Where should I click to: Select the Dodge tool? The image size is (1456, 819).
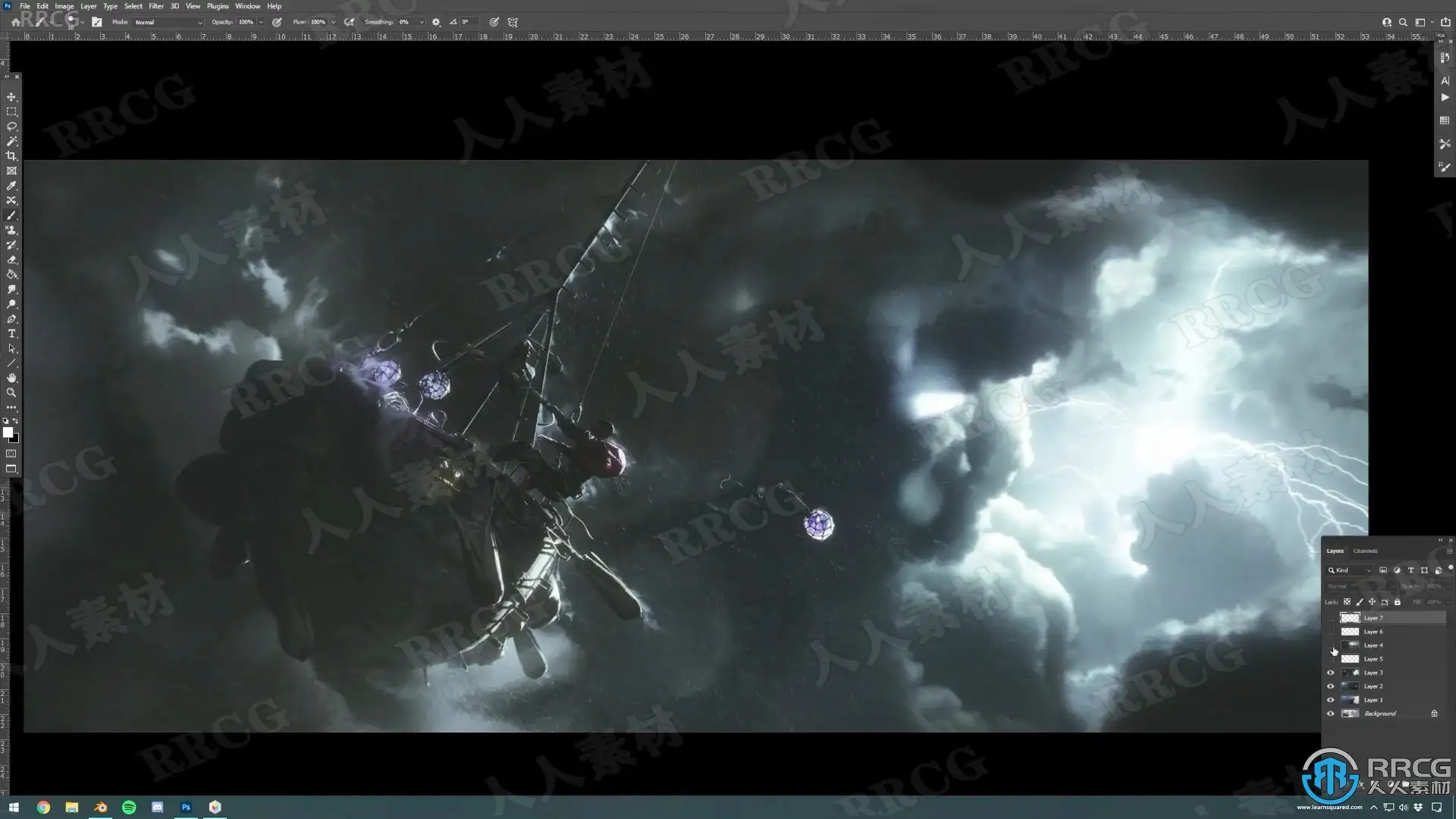click(11, 304)
